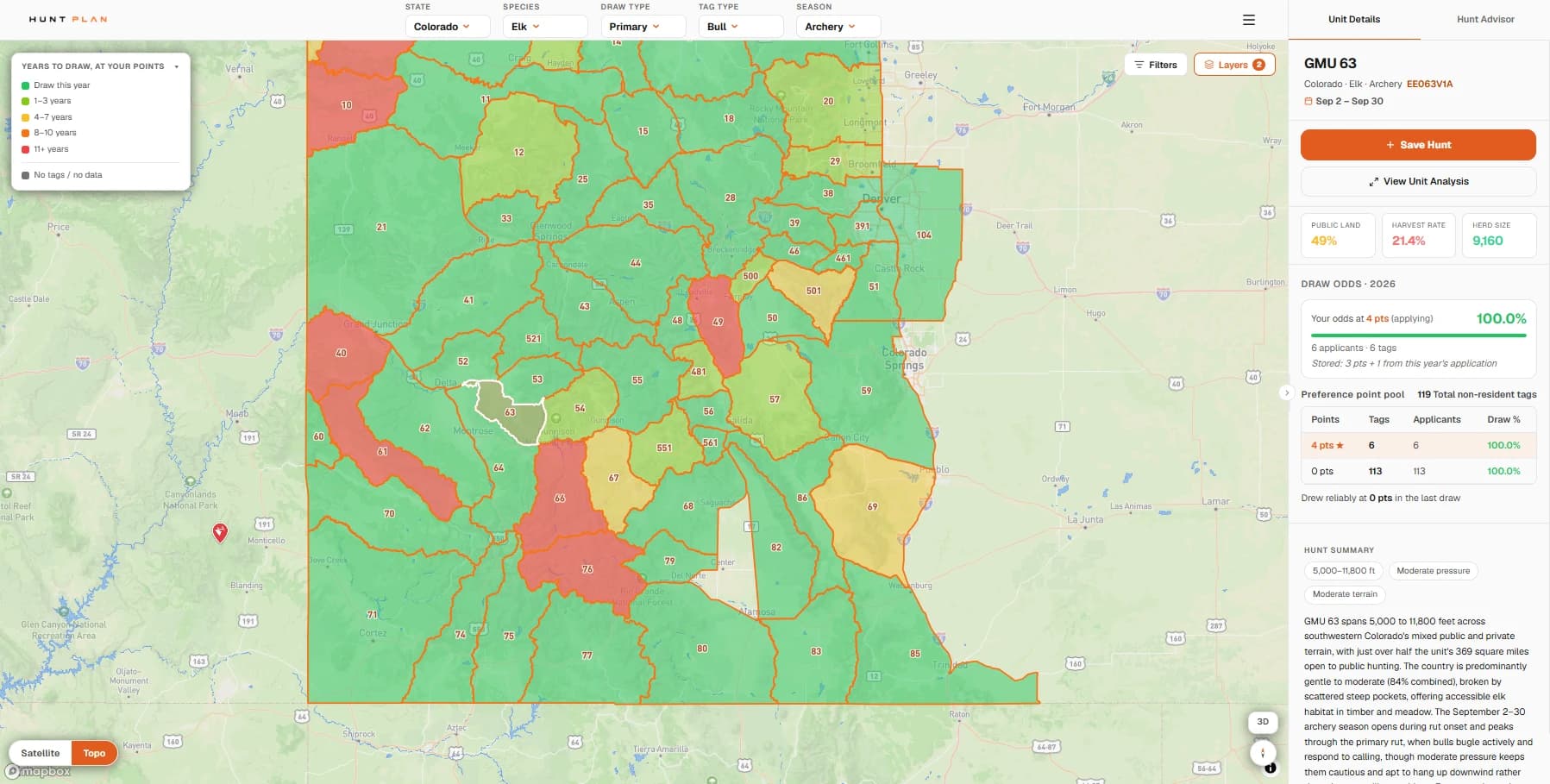Click the Mapbox logo
Screen dimensions: 1550x784
click(38, 771)
